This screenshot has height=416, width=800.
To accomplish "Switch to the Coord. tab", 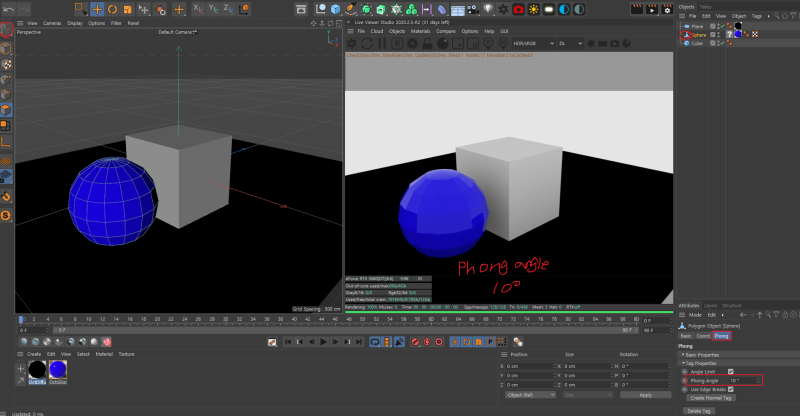I will pos(704,336).
